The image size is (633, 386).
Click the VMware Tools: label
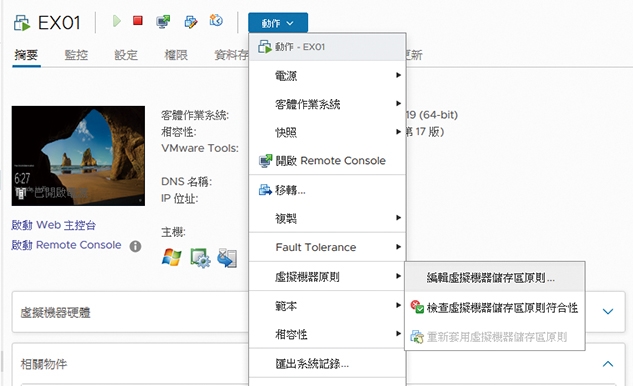200,148
